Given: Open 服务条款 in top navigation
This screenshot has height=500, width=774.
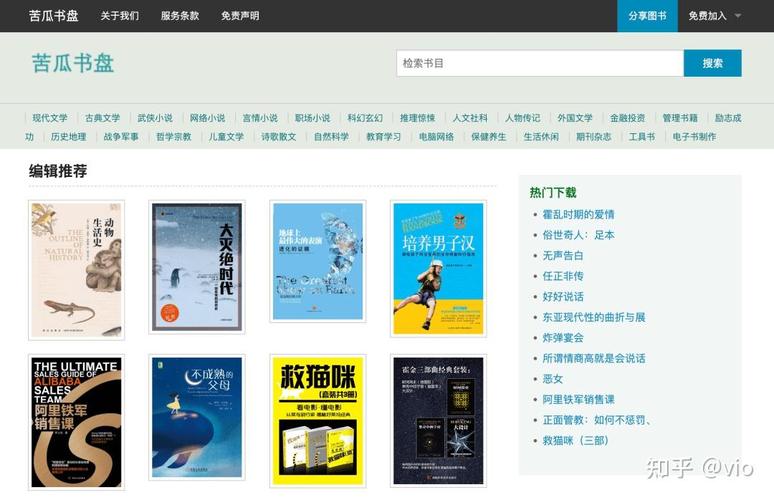Looking at the screenshot, I should 180,16.
